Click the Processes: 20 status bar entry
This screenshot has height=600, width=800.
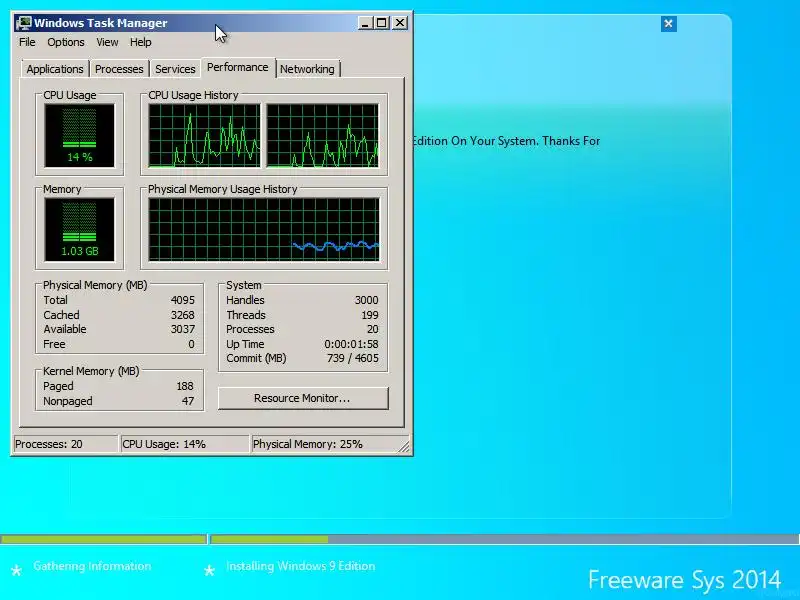[x=65, y=444]
